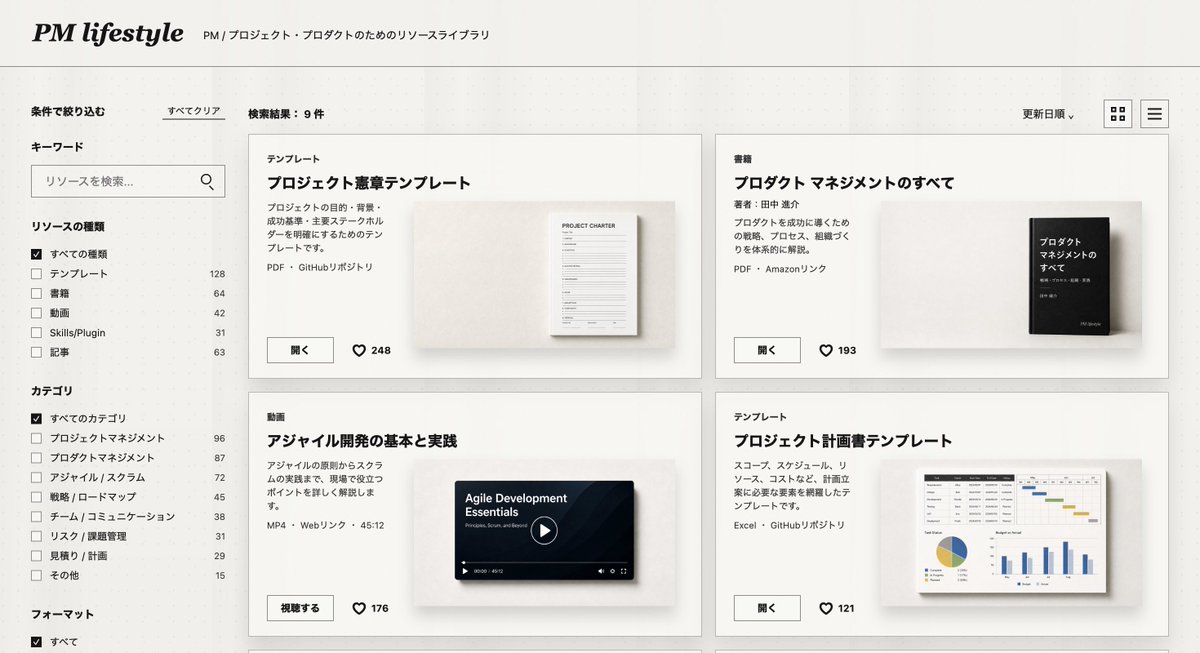1200x653 pixels.
Task: Switch to grid view layout
Action: 1118,114
